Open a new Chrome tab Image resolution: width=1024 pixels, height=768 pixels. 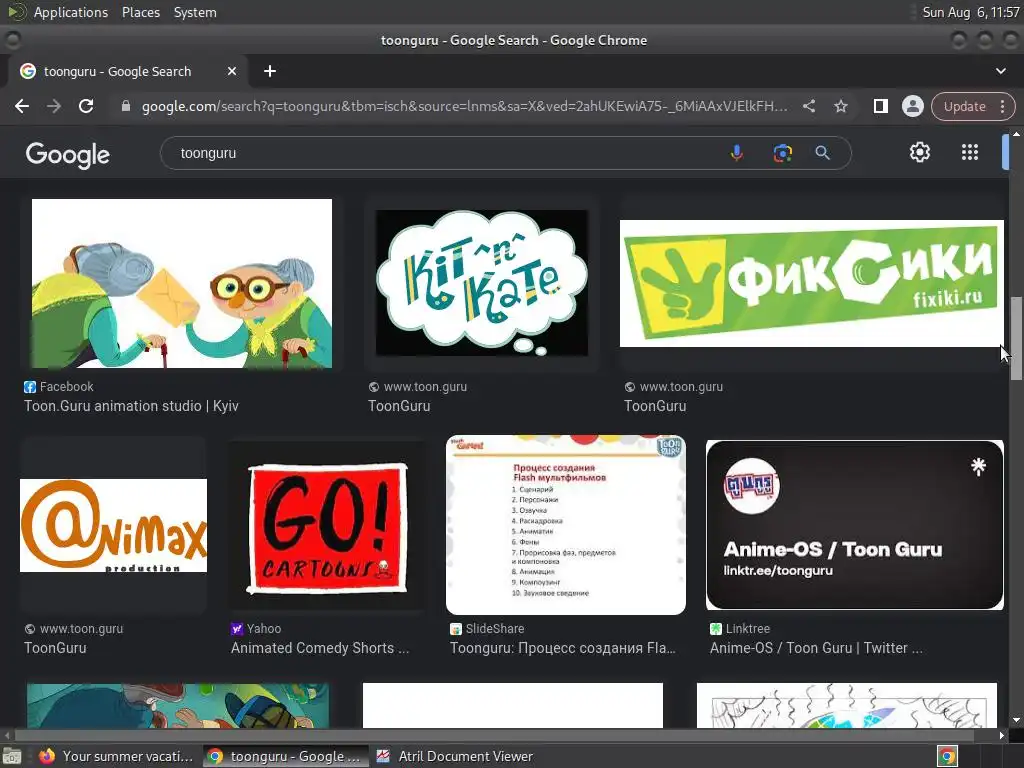pyautogui.click(x=270, y=71)
